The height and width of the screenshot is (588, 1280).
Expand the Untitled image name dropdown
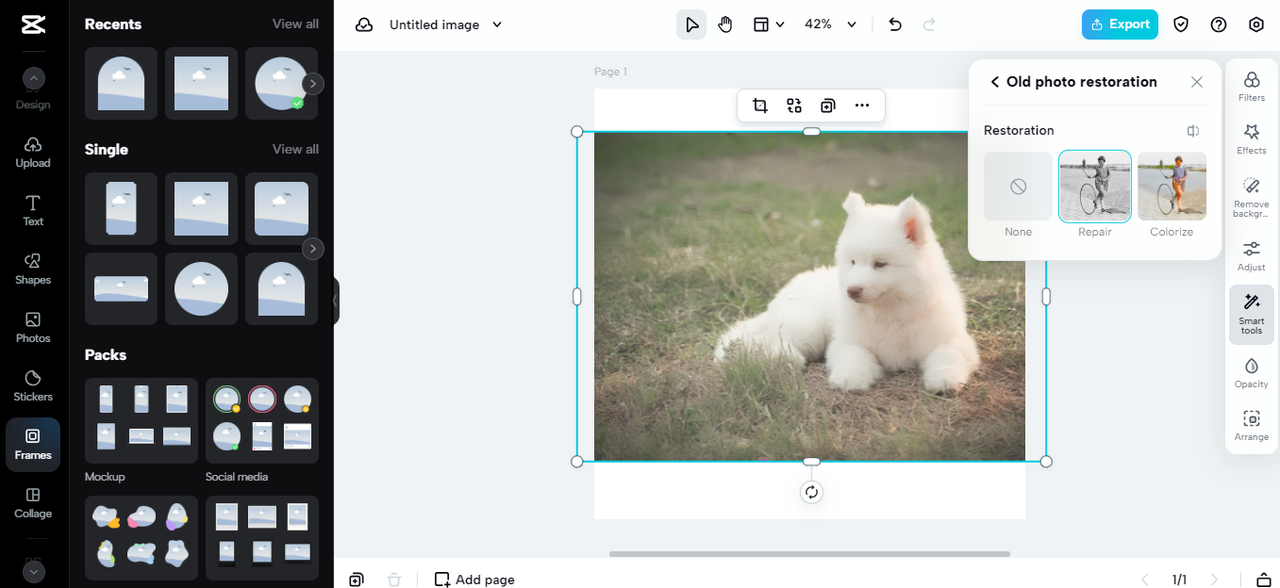(497, 24)
